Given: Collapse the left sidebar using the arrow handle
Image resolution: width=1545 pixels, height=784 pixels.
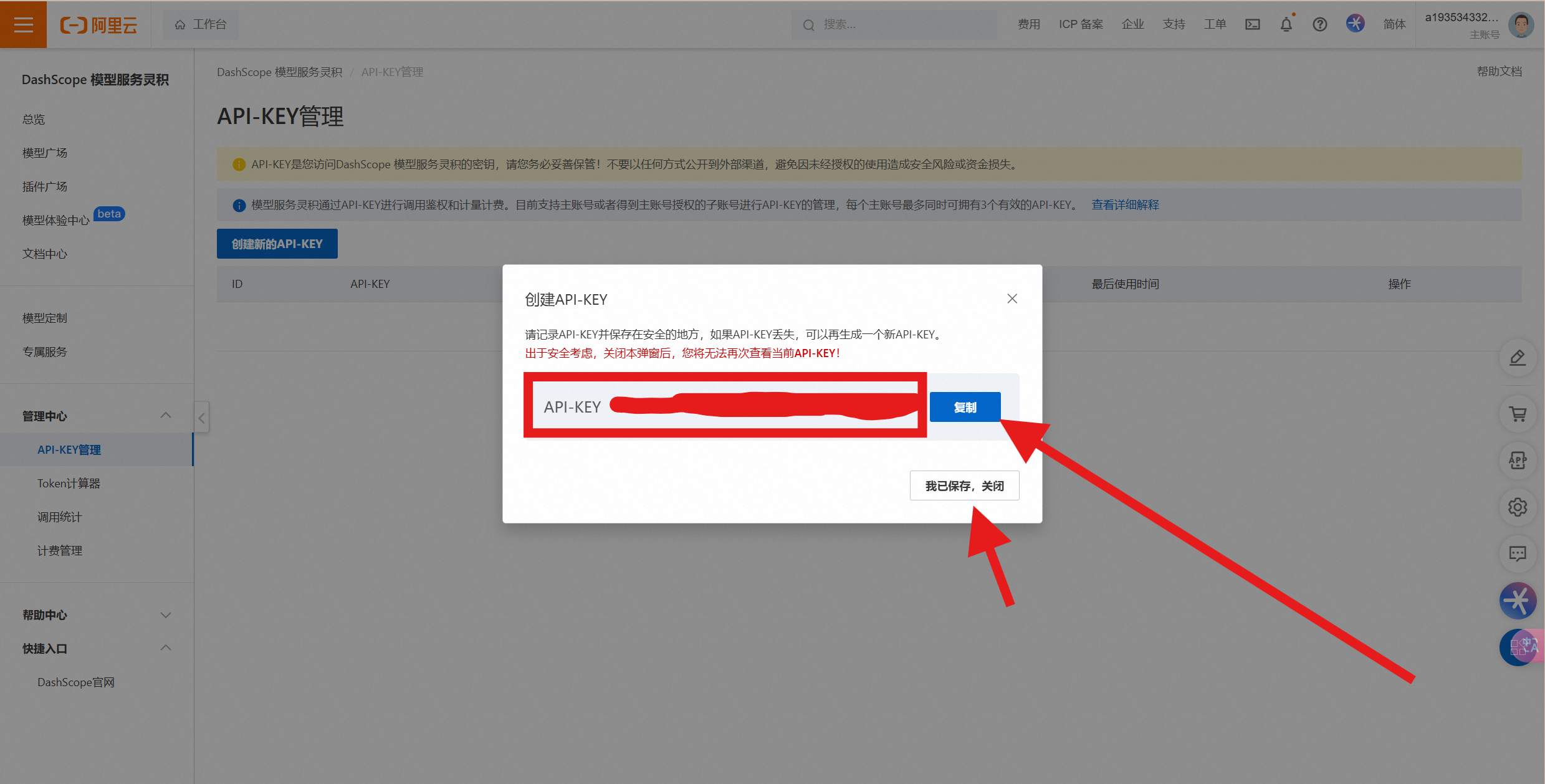Looking at the screenshot, I should pos(201,418).
